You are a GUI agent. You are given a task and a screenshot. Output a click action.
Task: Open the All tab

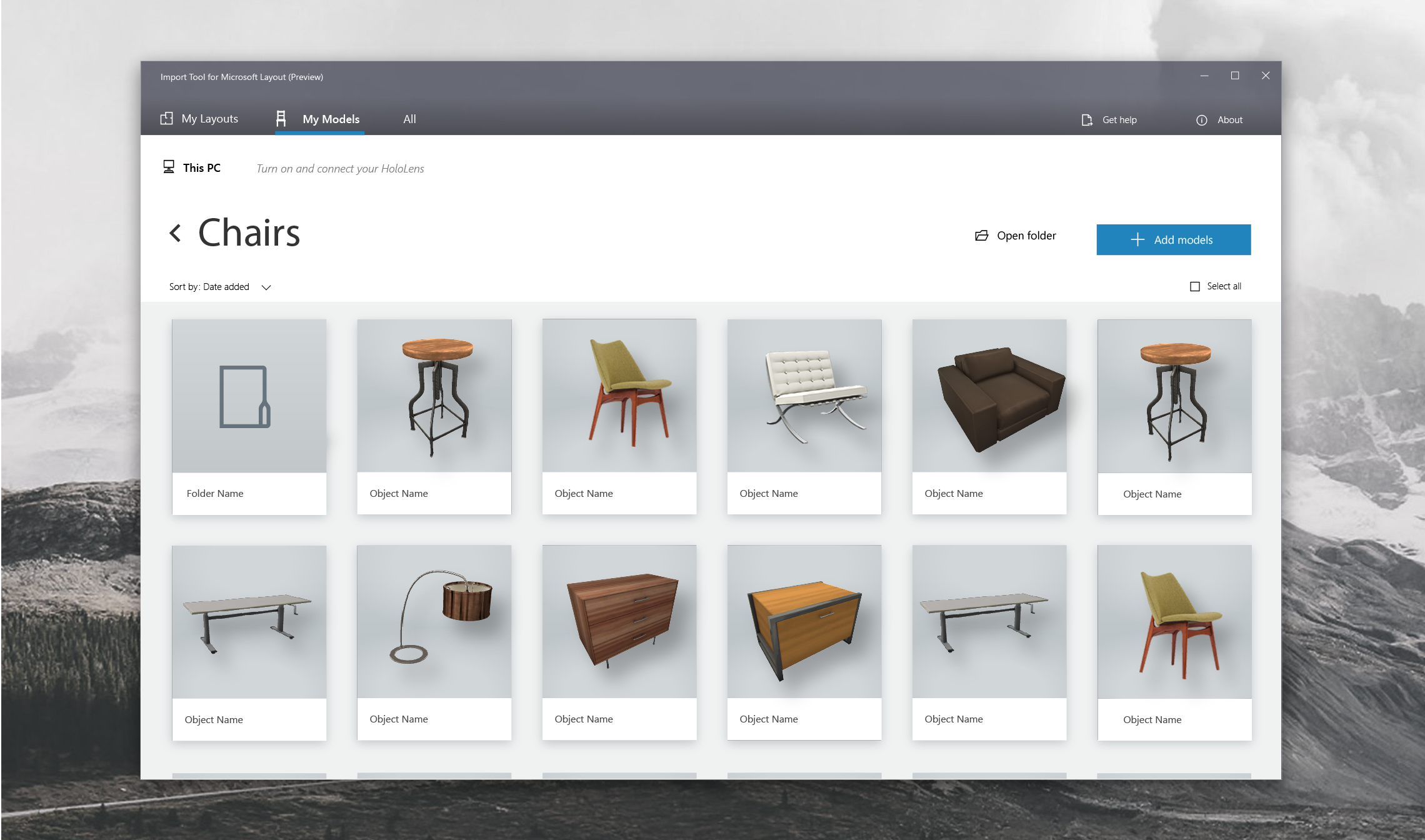[x=409, y=119]
